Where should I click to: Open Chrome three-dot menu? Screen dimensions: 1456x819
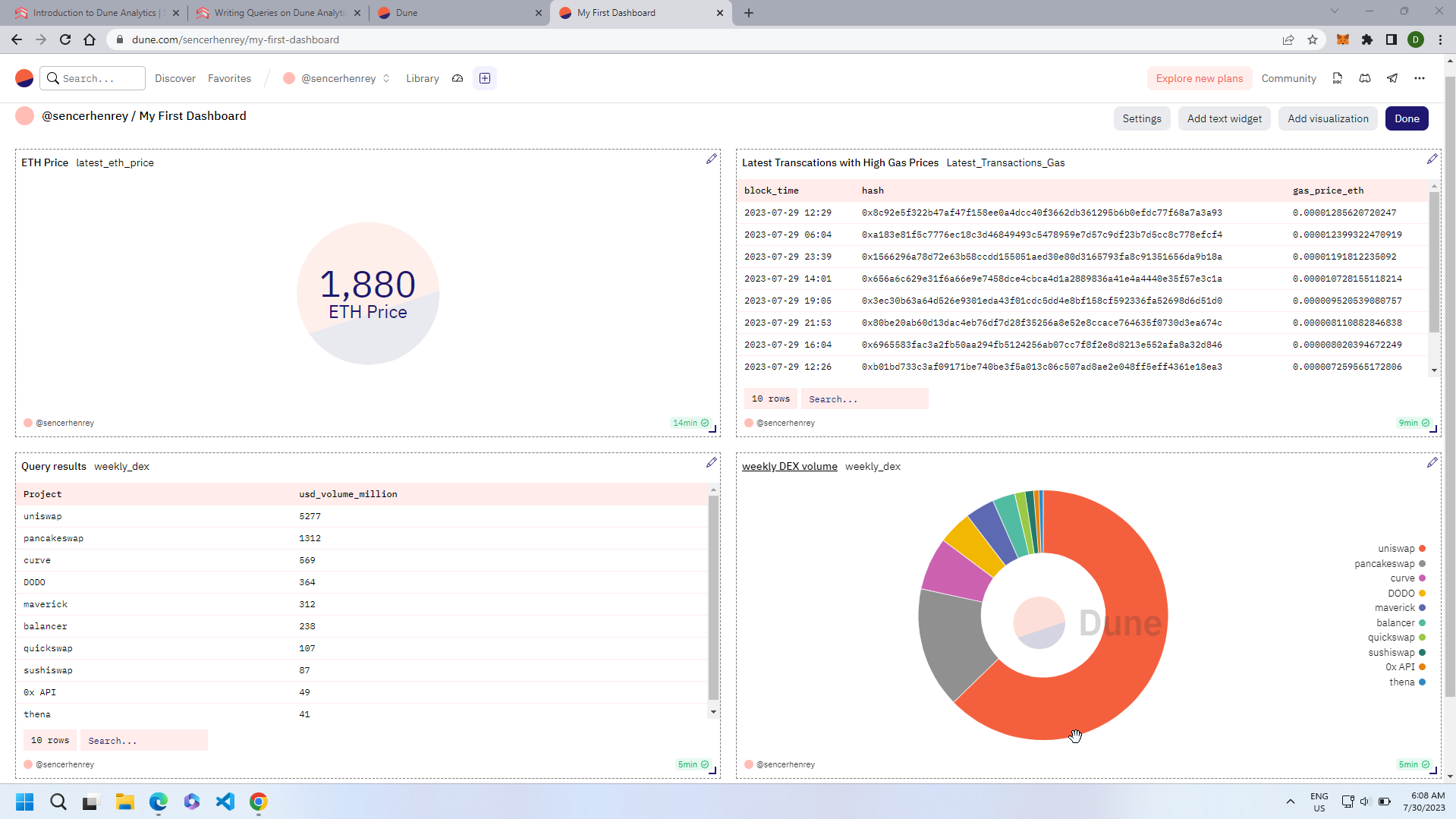(1440, 39)
